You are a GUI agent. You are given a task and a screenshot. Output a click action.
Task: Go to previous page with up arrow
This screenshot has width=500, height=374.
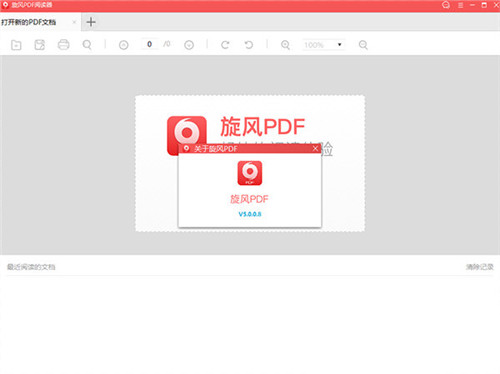click(124, 45)
